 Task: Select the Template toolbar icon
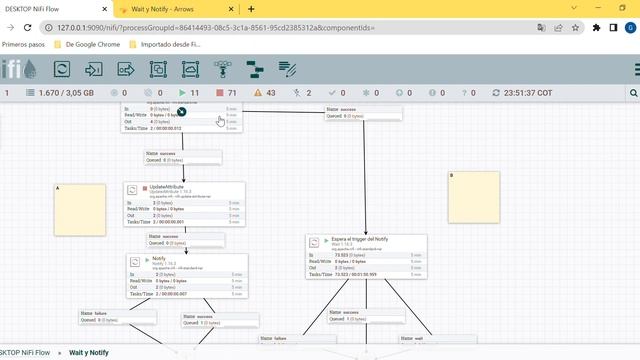[255, 69]
